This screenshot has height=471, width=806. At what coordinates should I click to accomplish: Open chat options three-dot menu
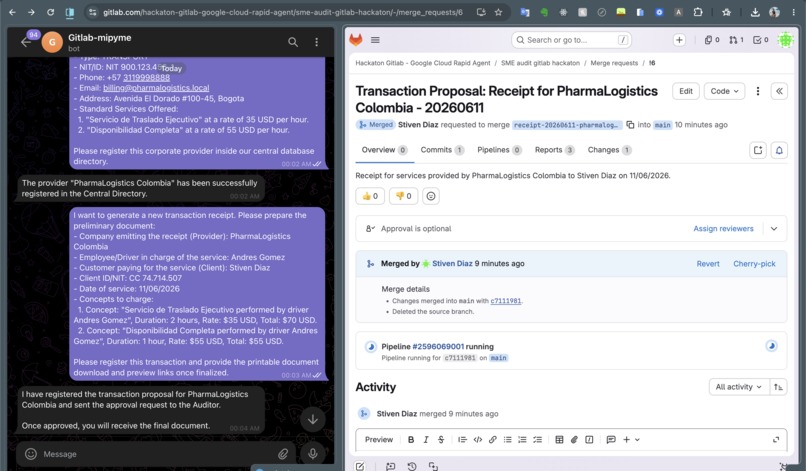point(317,42)
